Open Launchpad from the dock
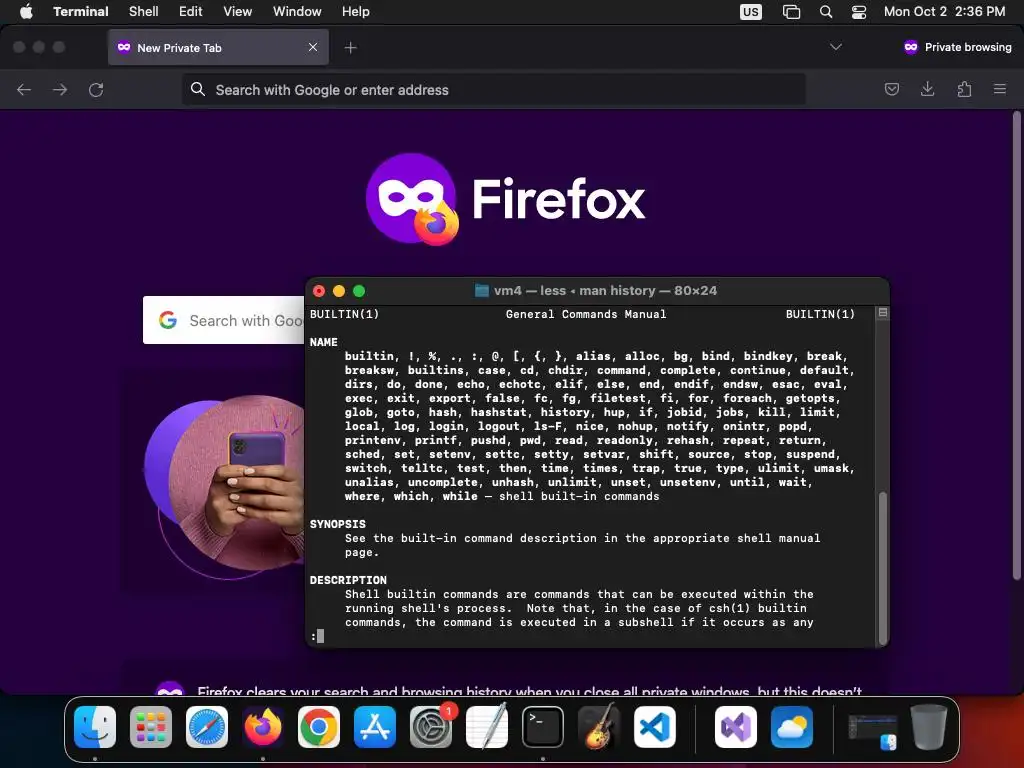This screenshot has height=768, width=1024. pos(151,727)
